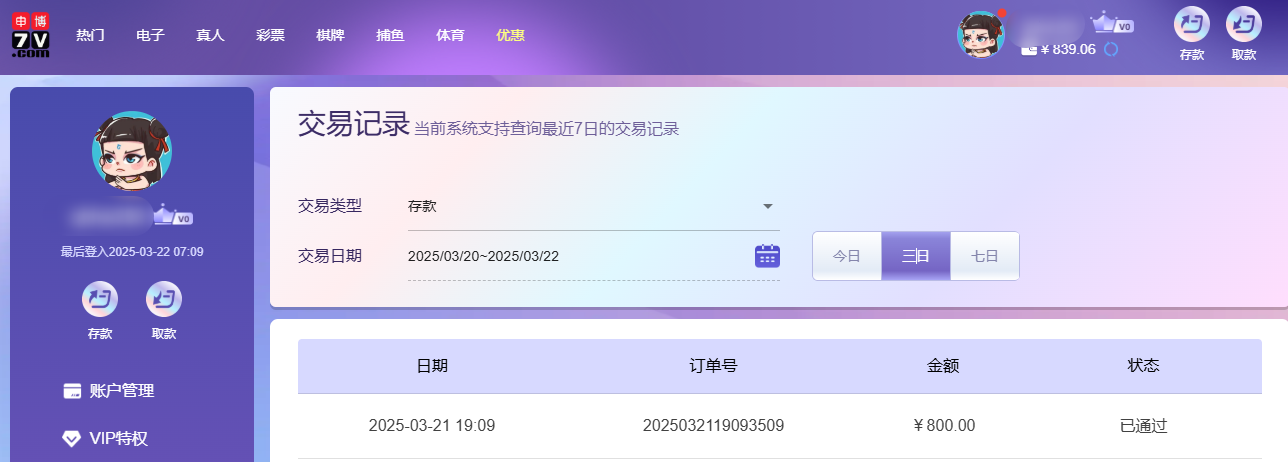Open the calendar date picker icon
The image size is (1288, 462).
767,256
